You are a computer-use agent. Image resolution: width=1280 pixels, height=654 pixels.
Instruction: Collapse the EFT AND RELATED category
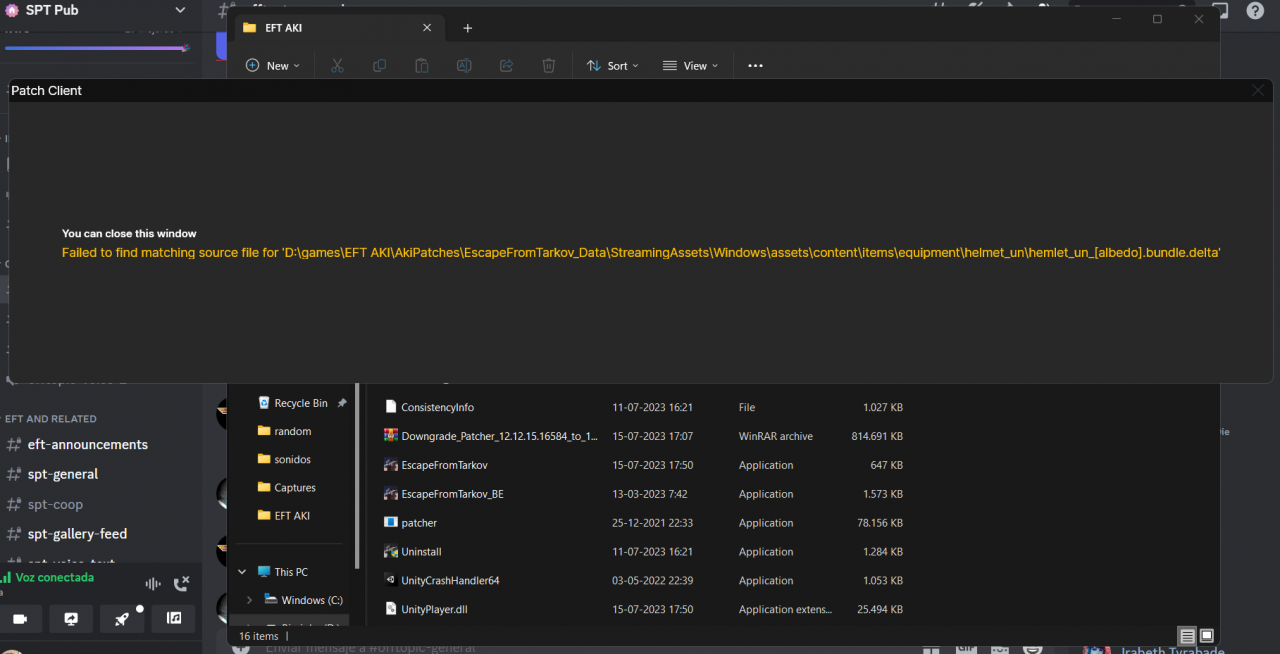coord(50,419)
